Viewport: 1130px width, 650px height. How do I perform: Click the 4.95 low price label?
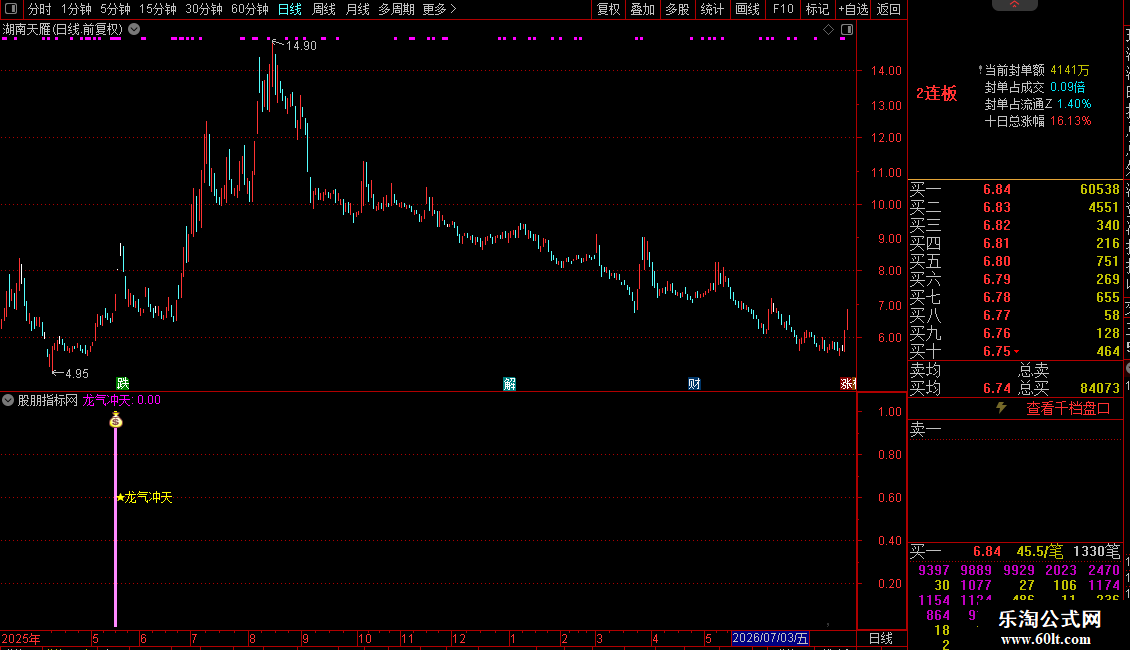[x=77, y=373]
